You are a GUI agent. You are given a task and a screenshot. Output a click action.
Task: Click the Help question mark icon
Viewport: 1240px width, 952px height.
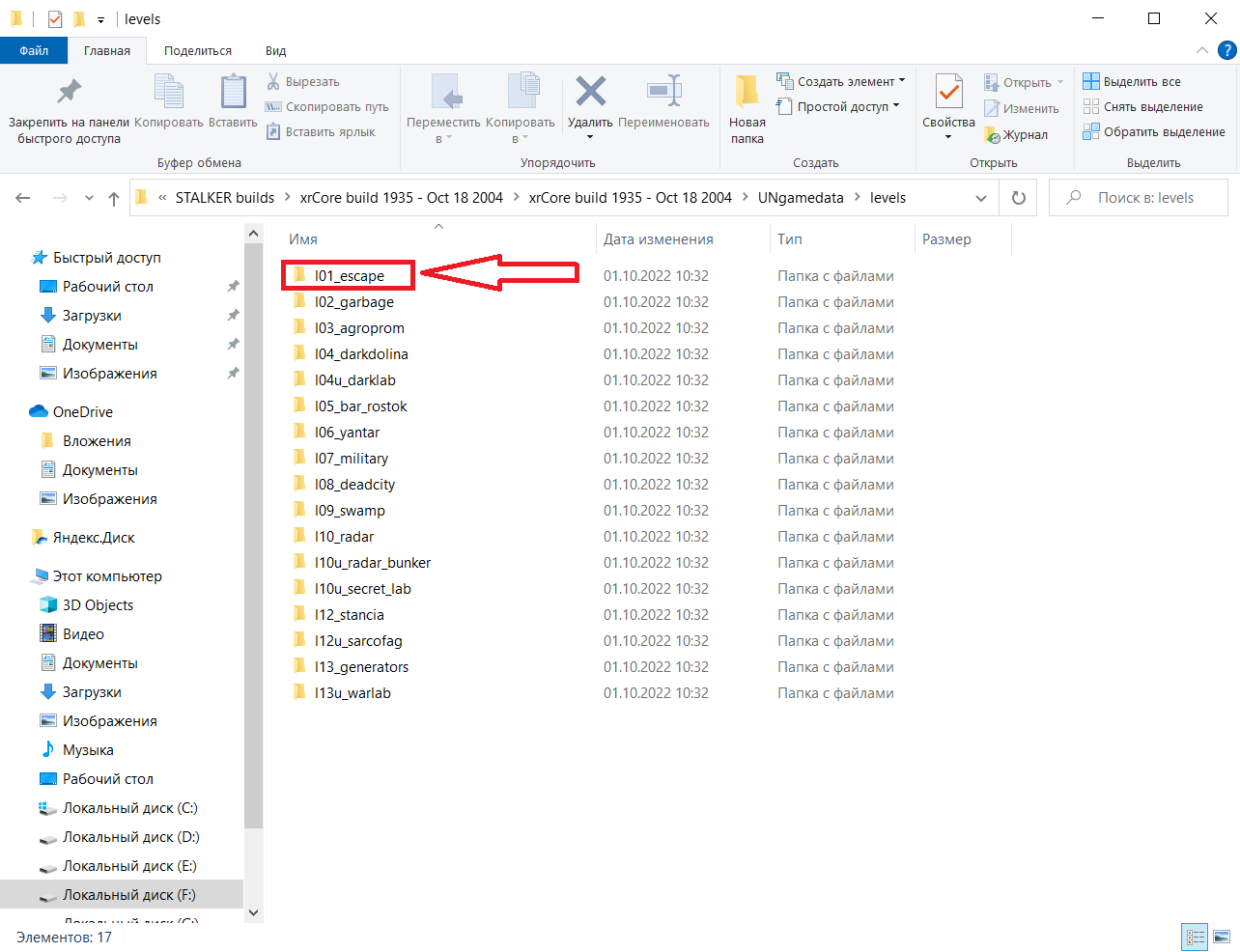tap(1227, 51)
